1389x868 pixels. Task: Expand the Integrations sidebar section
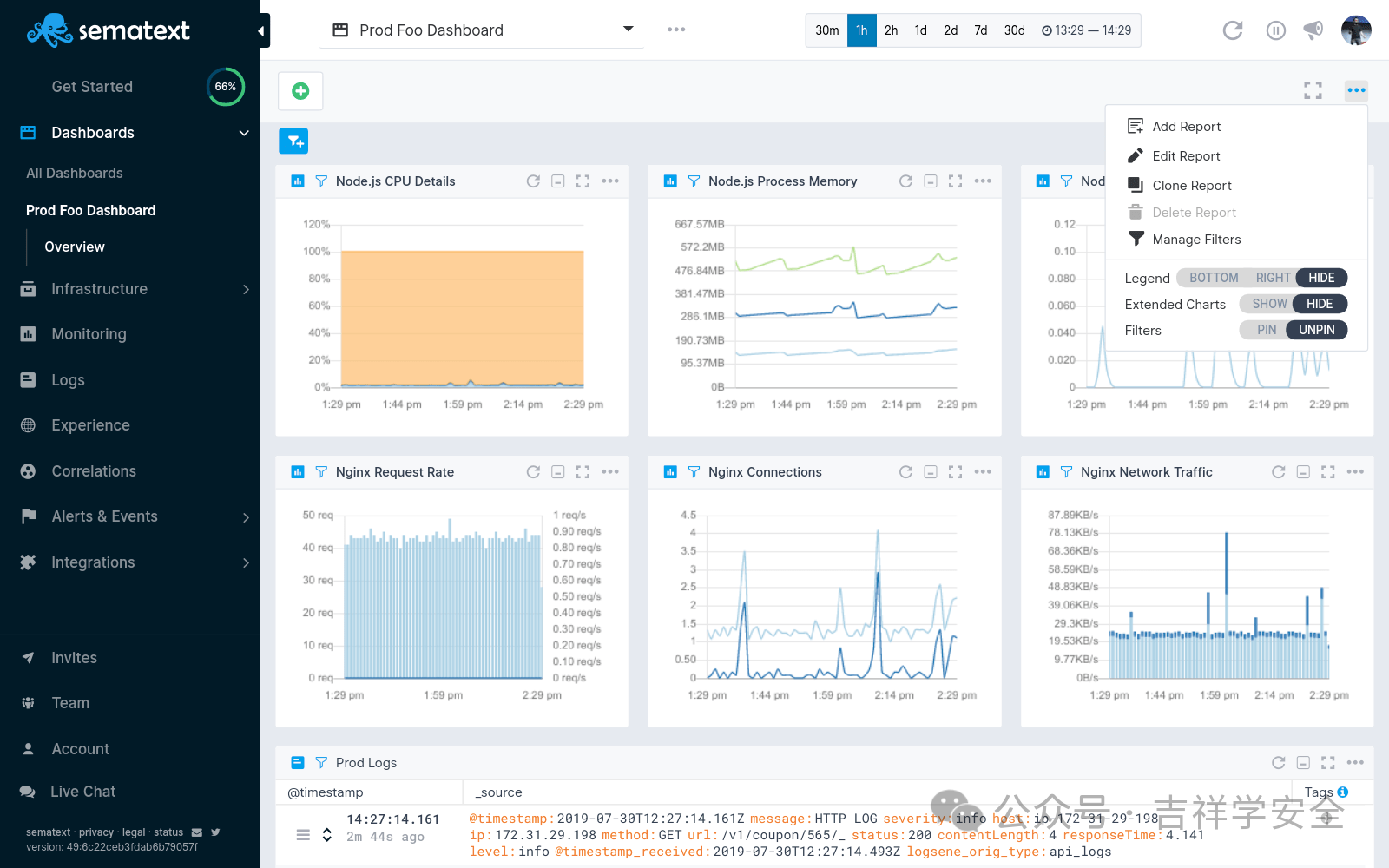246,562
